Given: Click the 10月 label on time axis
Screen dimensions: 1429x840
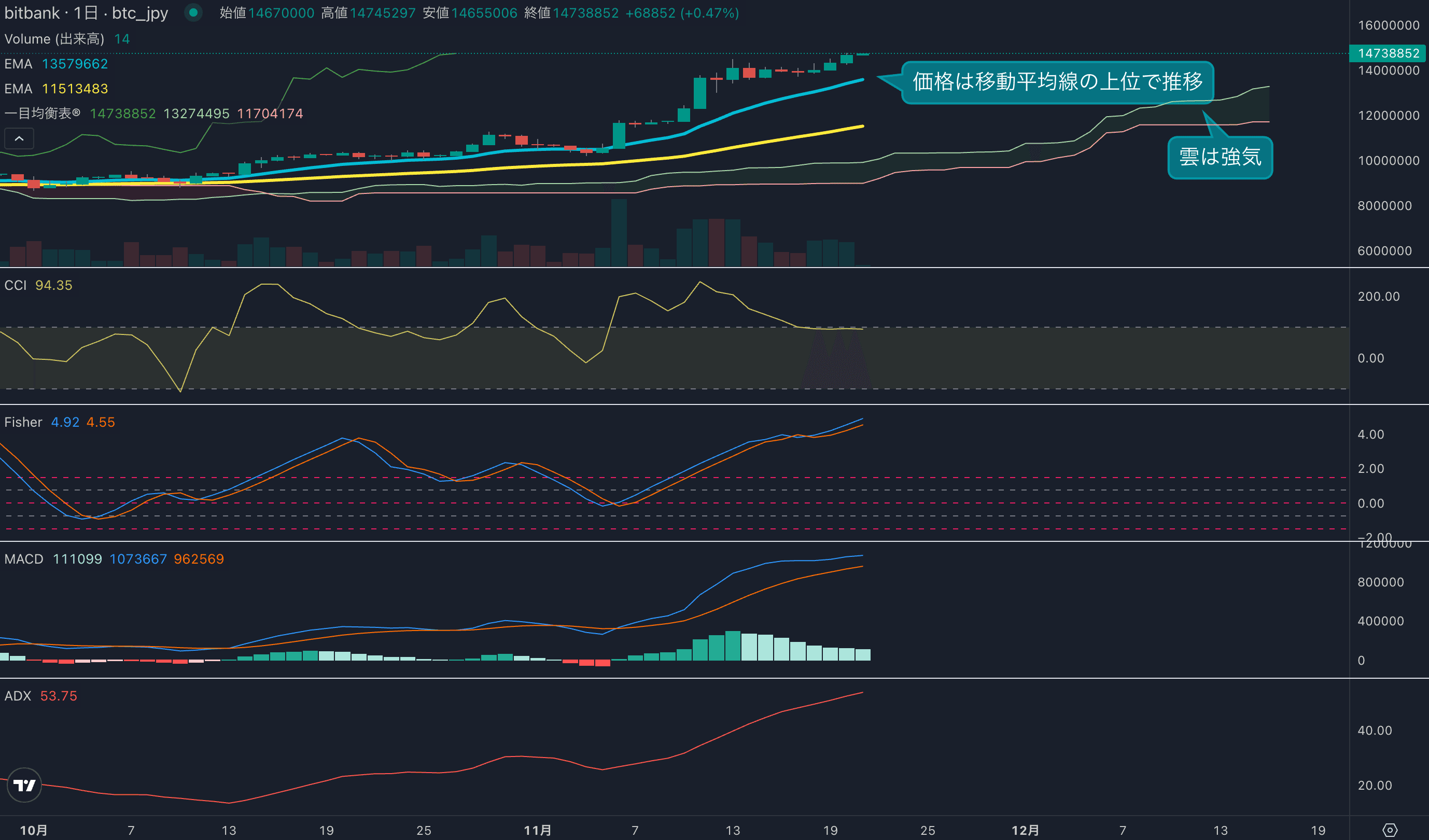Looking at the screenshot, I should coord(34,830).
